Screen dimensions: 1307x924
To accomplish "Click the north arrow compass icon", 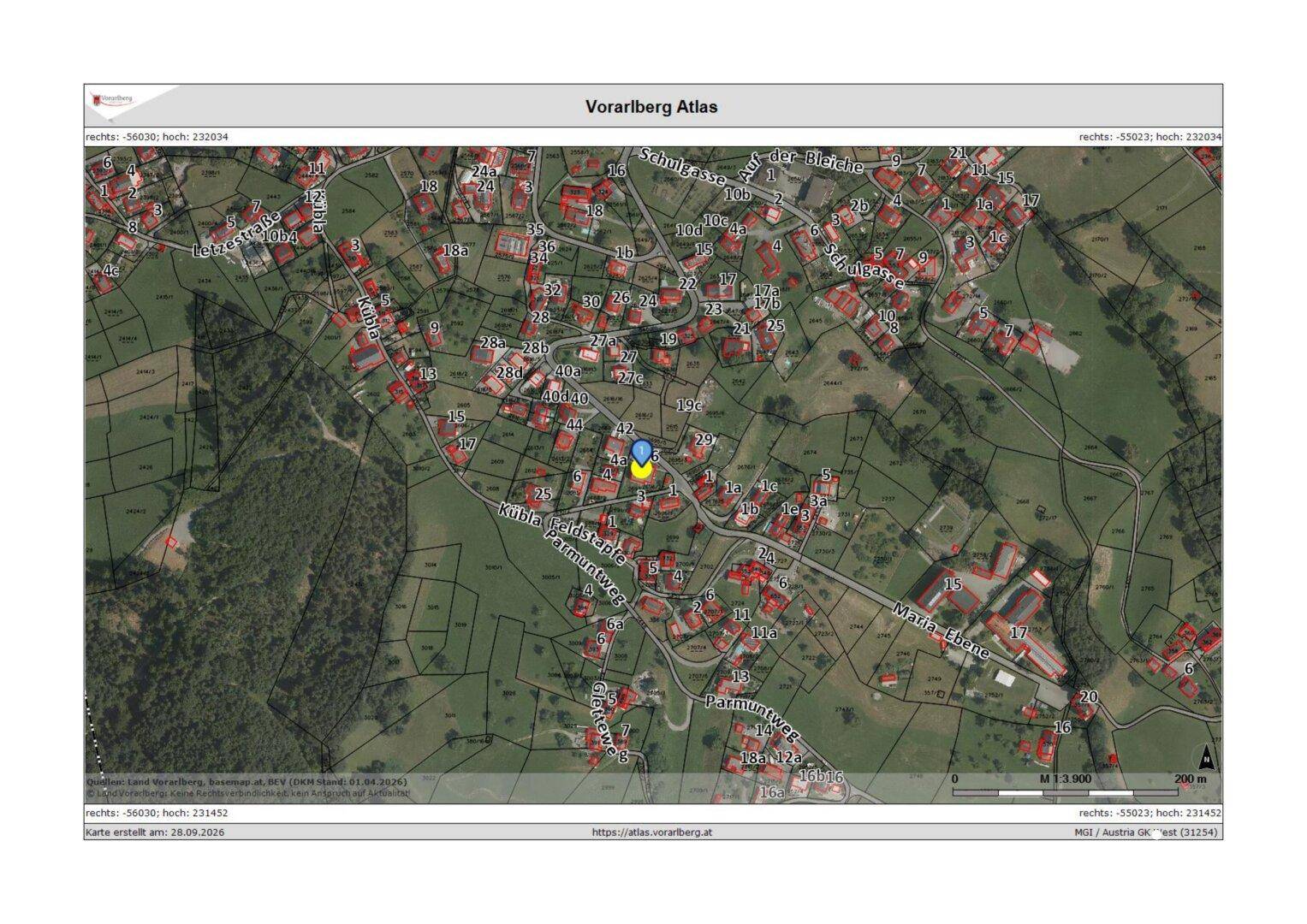I will [1205, 757].
